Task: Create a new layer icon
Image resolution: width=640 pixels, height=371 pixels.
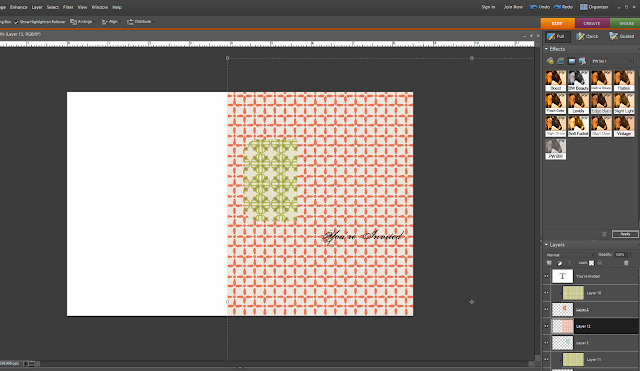Action: point(549,263)
